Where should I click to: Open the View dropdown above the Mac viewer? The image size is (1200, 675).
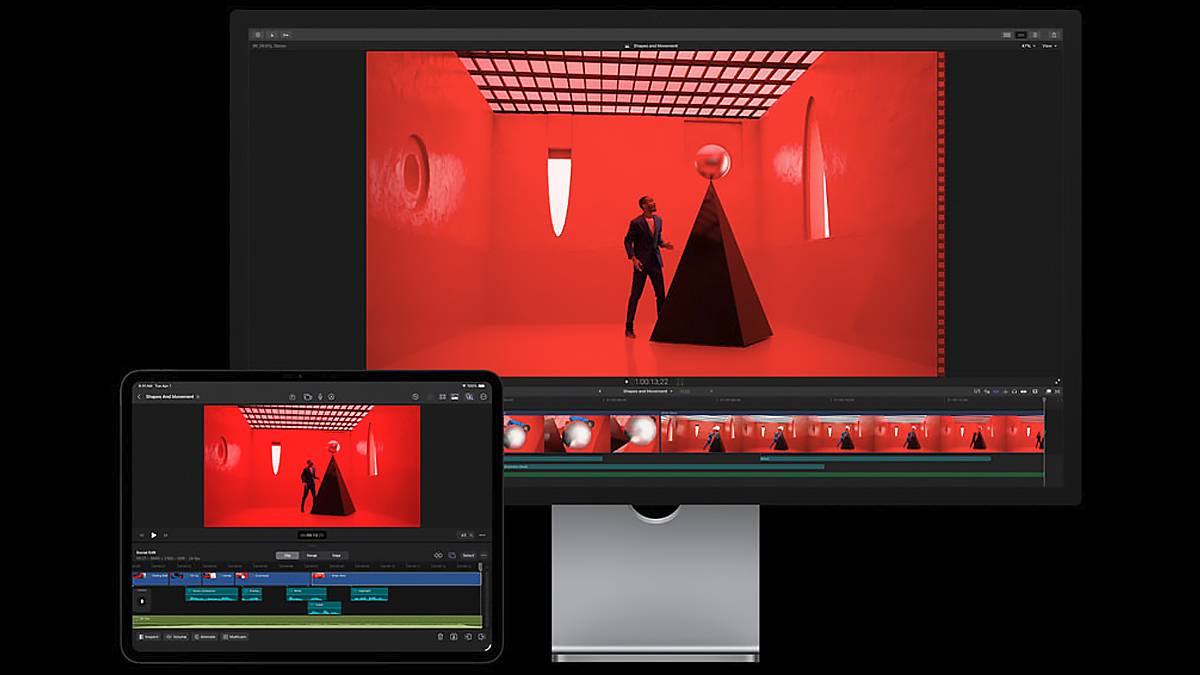click(x=1049, y=45)
